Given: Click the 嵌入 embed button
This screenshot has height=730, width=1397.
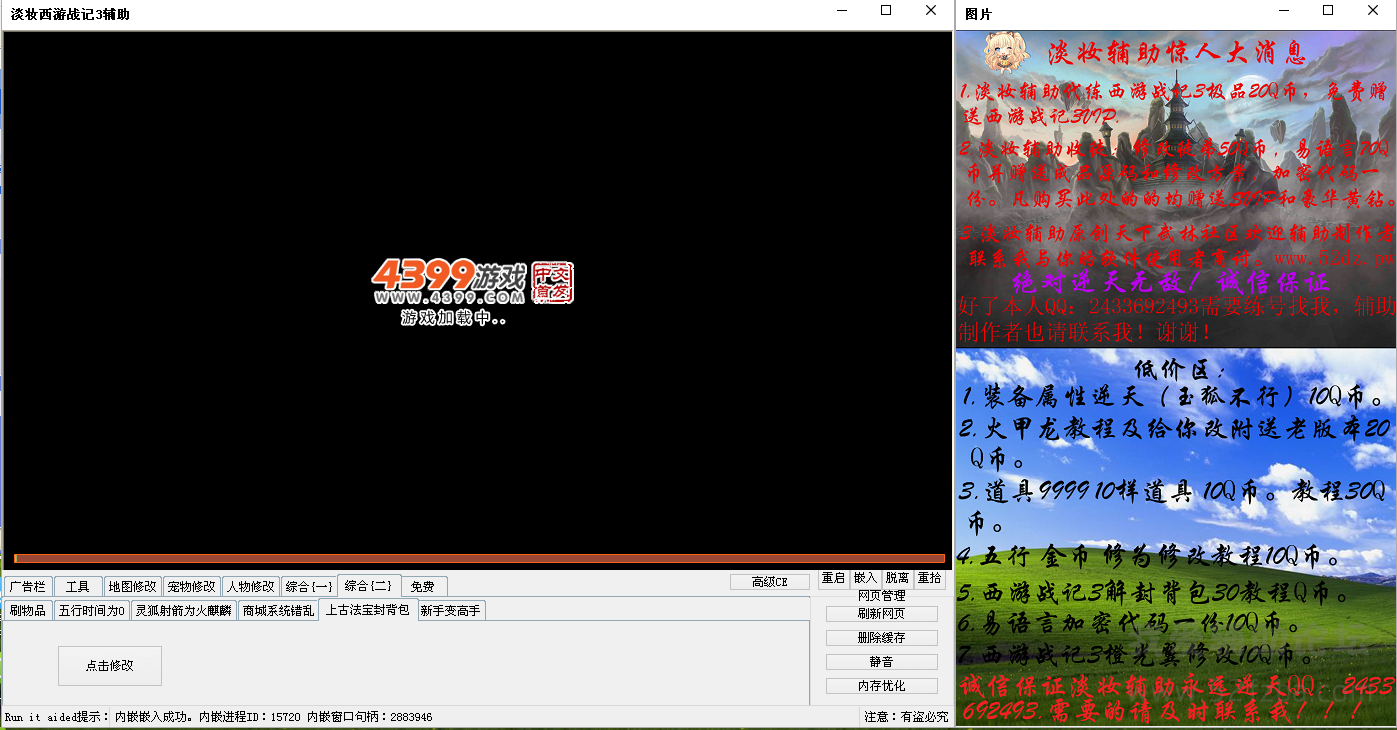Looking at the screenshot, I should (865, 579).
